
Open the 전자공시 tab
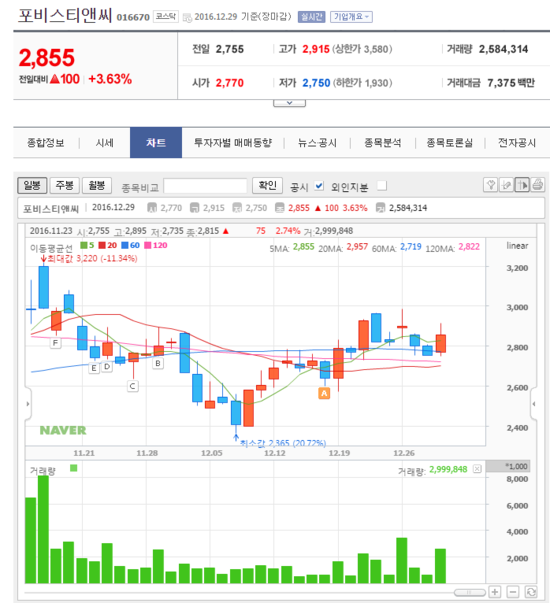517,143
